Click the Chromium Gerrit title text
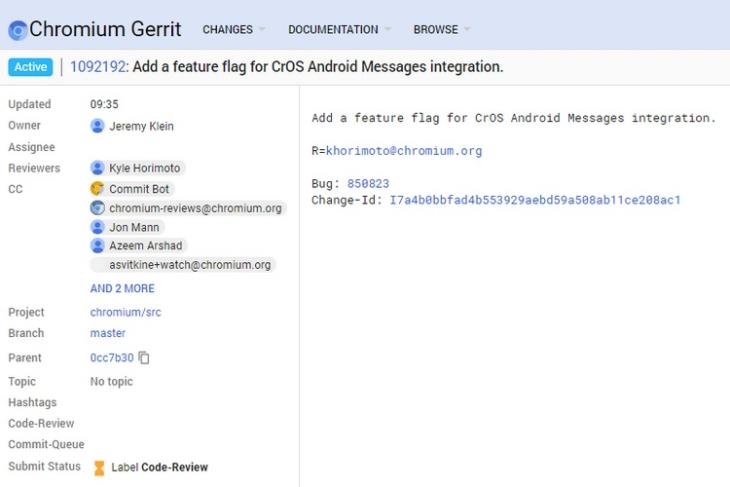The width and height of the screenshot is (730, 487). point(105,29)
